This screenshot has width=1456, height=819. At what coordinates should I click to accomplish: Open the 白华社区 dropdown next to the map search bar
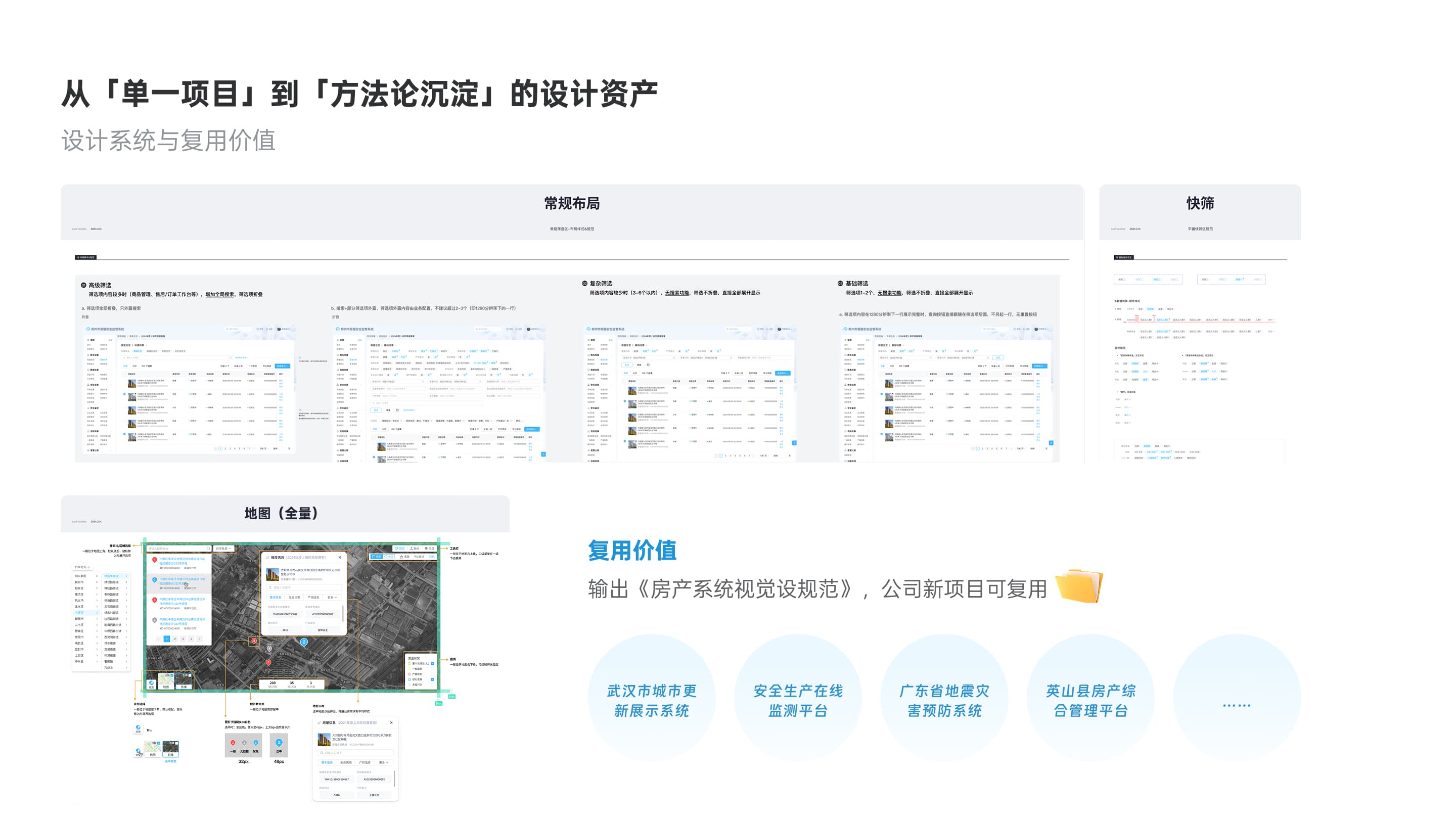pyautogui.click(x=224, y=548)
